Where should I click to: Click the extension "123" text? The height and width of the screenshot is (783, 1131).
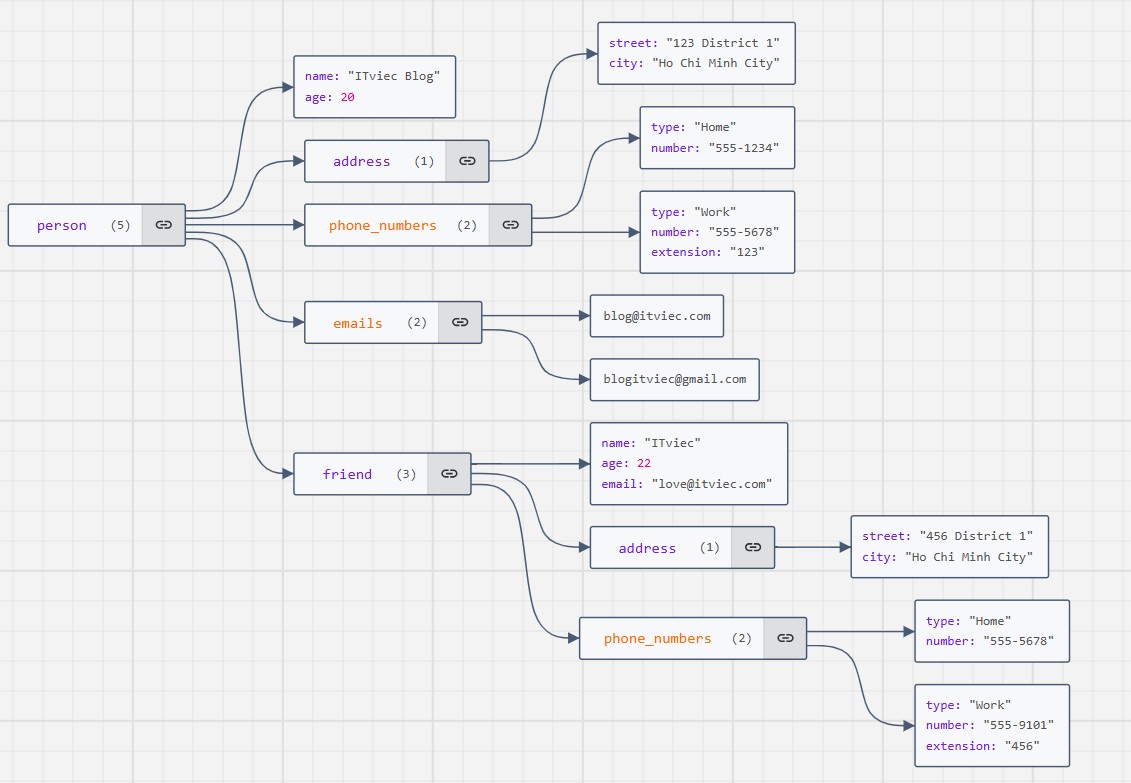tap(708, 252)
